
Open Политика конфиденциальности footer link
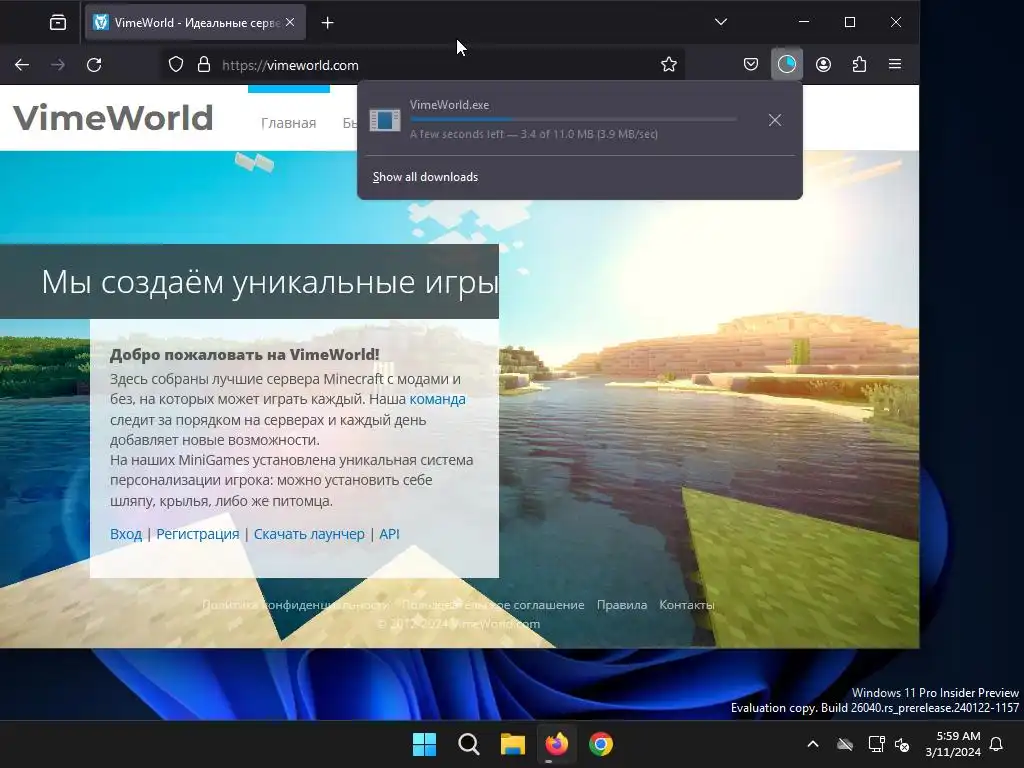[295, 605]
